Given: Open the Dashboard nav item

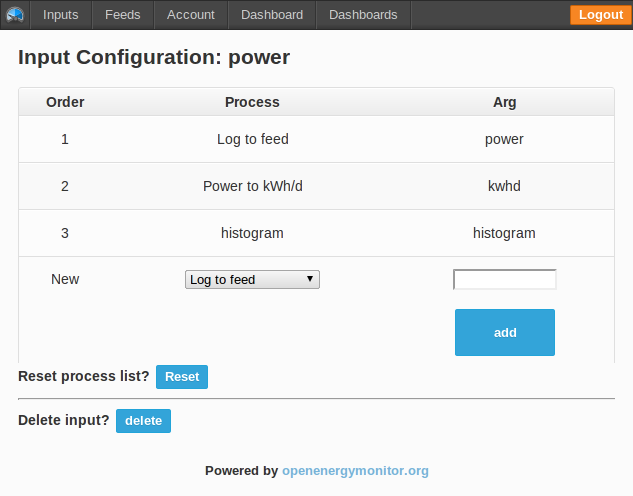Looking at the screenshot, I should 272,15.
